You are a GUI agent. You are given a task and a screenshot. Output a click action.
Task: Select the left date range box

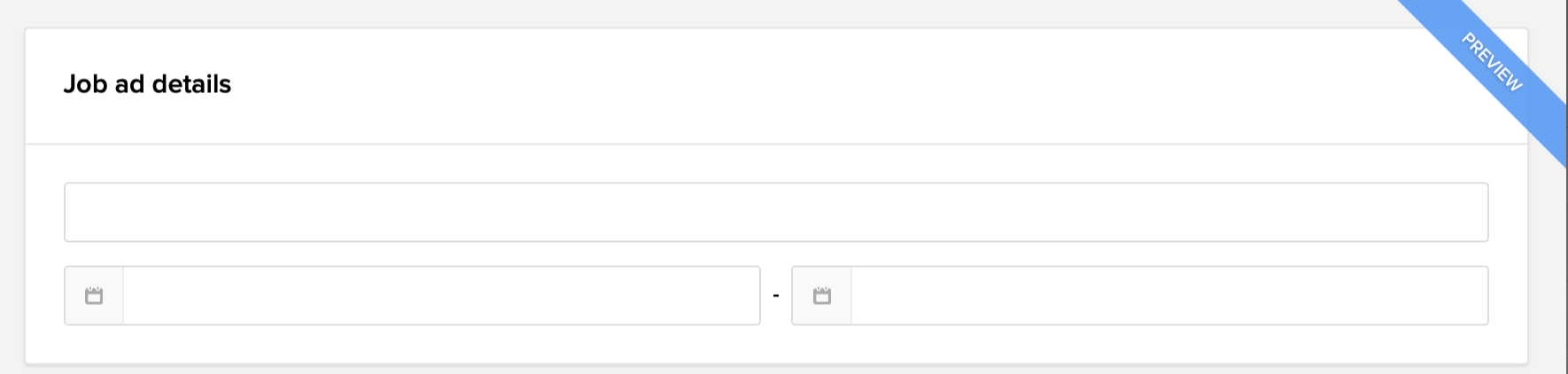[x=412, y=296]
